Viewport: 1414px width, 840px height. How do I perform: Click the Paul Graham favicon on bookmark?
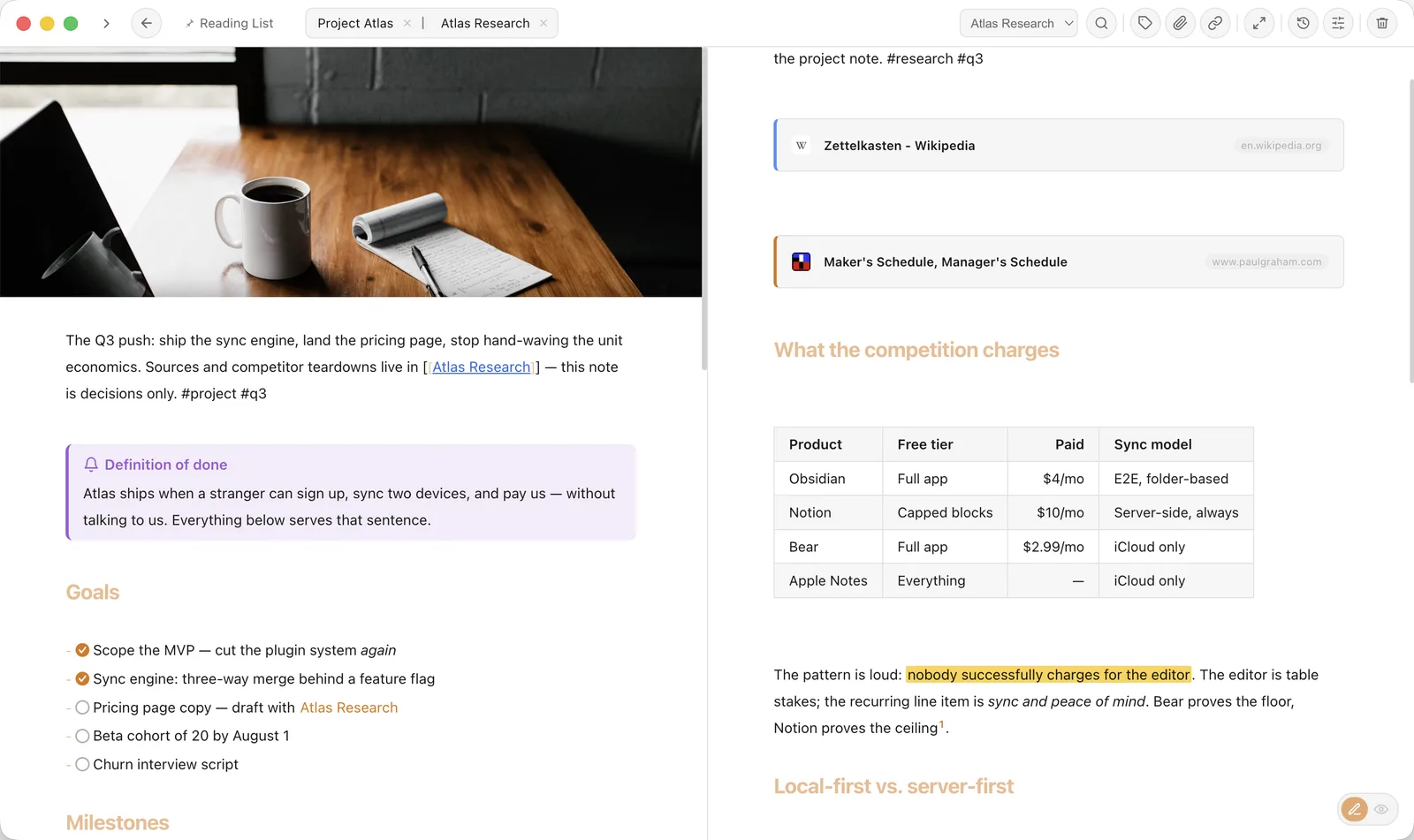(802, 262)
